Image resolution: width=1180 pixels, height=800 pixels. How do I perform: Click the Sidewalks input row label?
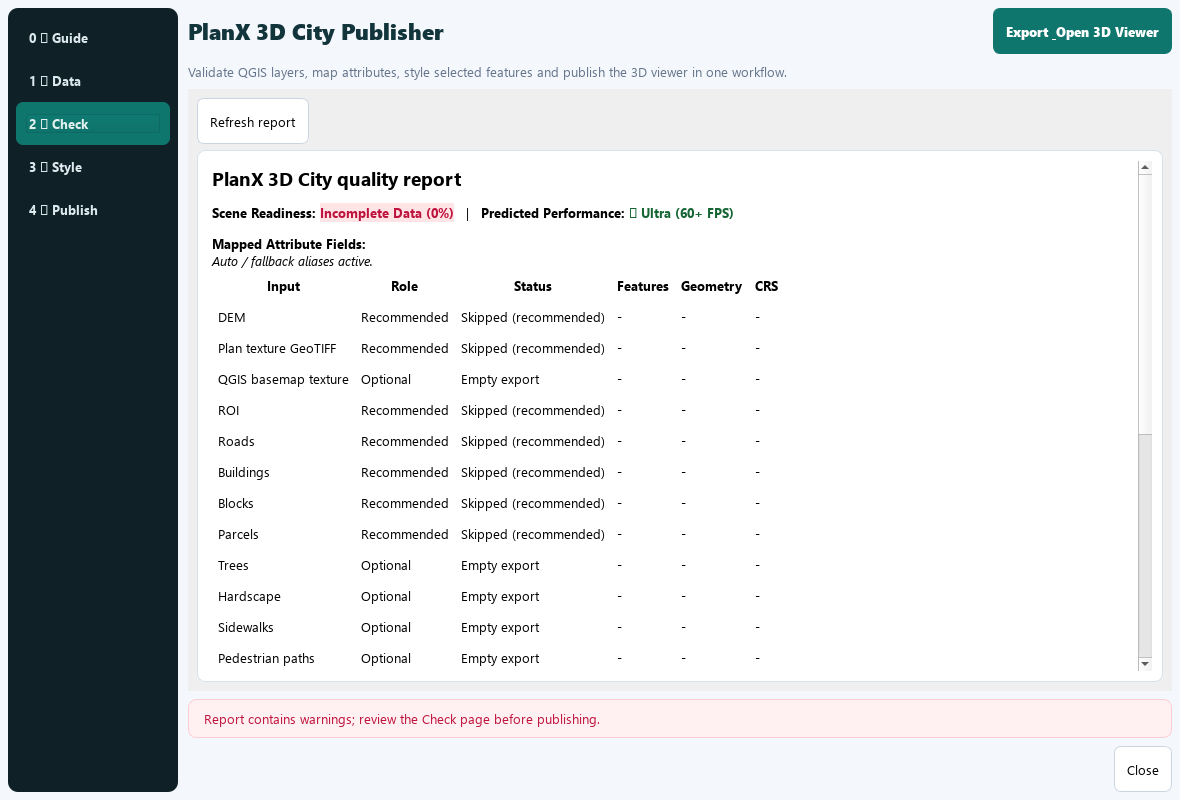tap(245, 627)
